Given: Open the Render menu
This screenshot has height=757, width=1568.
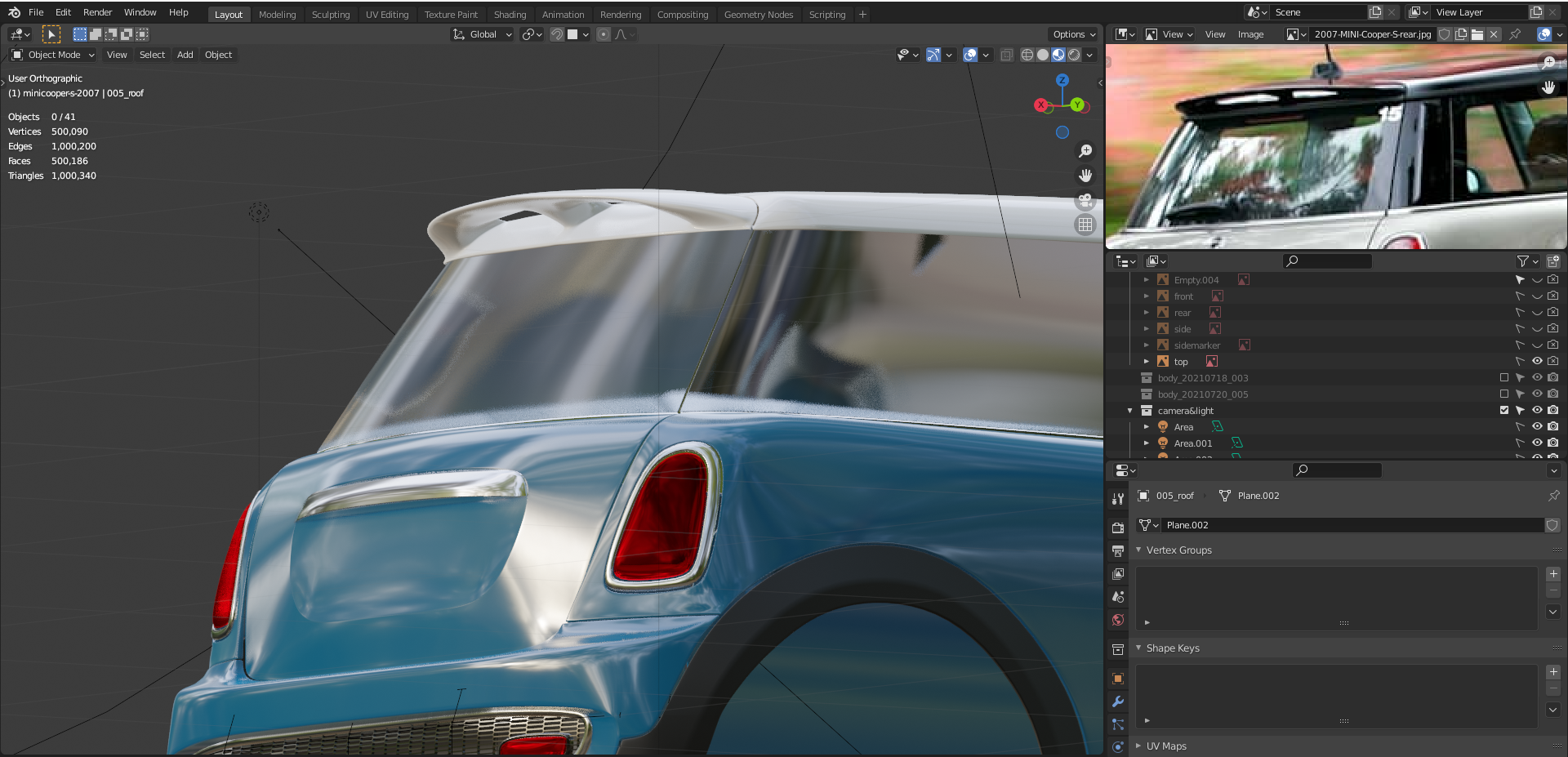Looking at the screenshot, I should [x=97, y=12].
